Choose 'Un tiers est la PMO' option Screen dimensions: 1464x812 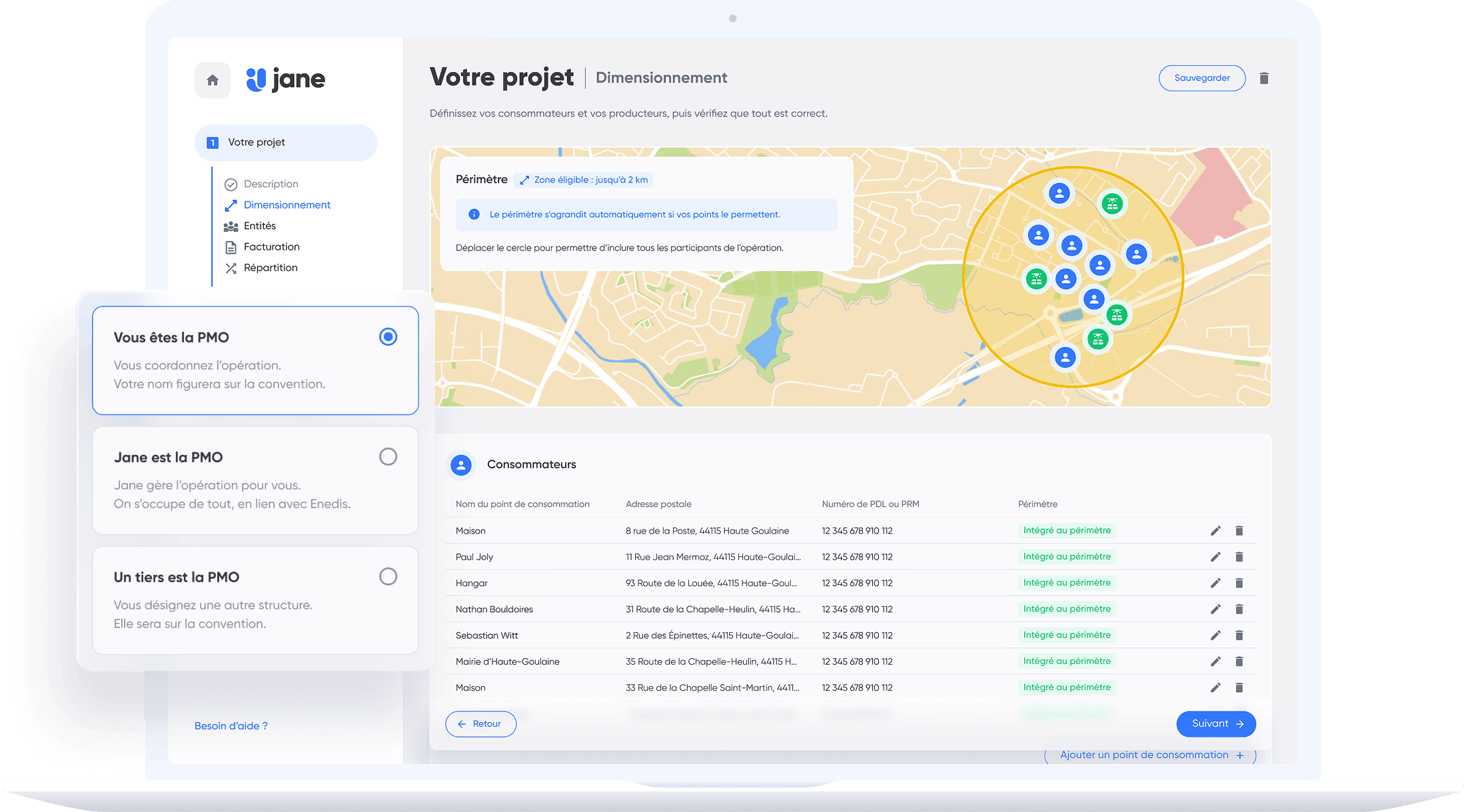point(388,577)
